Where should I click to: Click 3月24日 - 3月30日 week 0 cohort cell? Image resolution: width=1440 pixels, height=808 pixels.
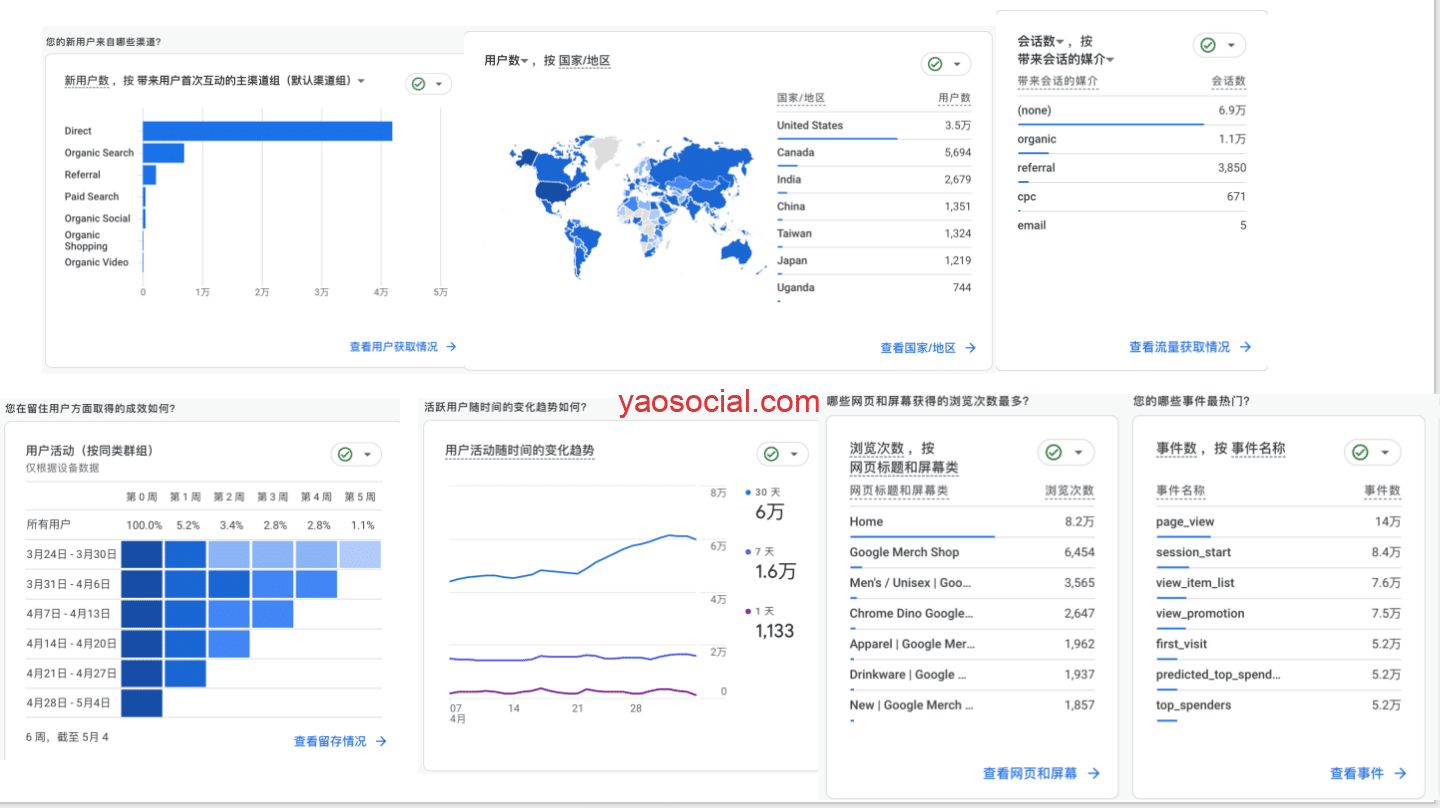(x=141, y=554)
